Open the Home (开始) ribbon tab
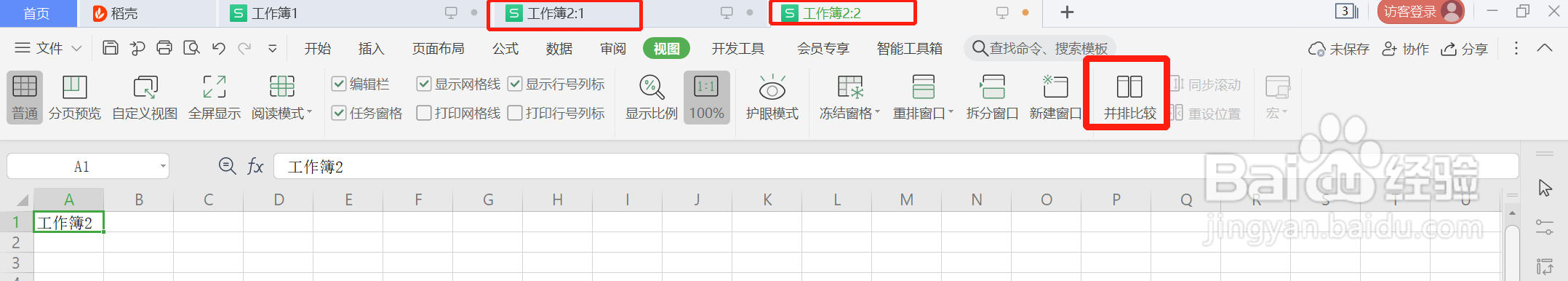 point(318,49)
